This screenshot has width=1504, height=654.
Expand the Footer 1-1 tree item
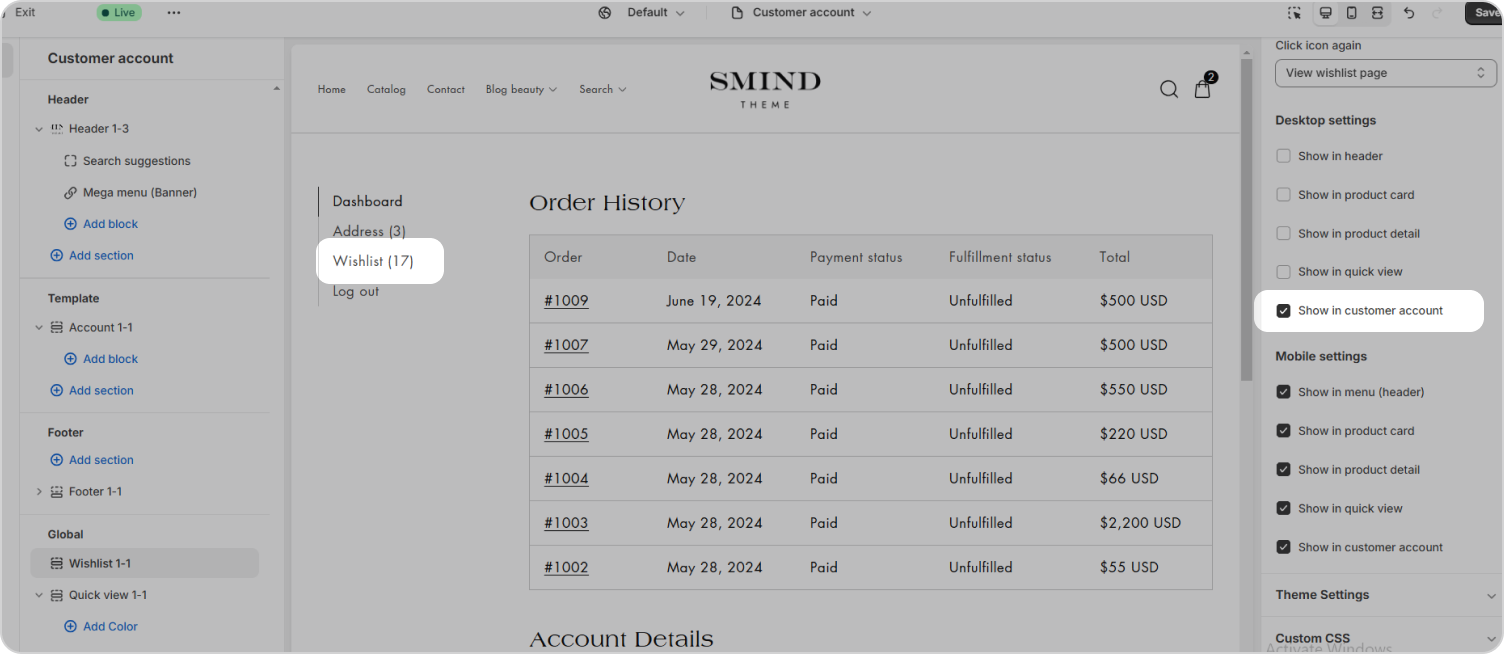tap(39, 492)
